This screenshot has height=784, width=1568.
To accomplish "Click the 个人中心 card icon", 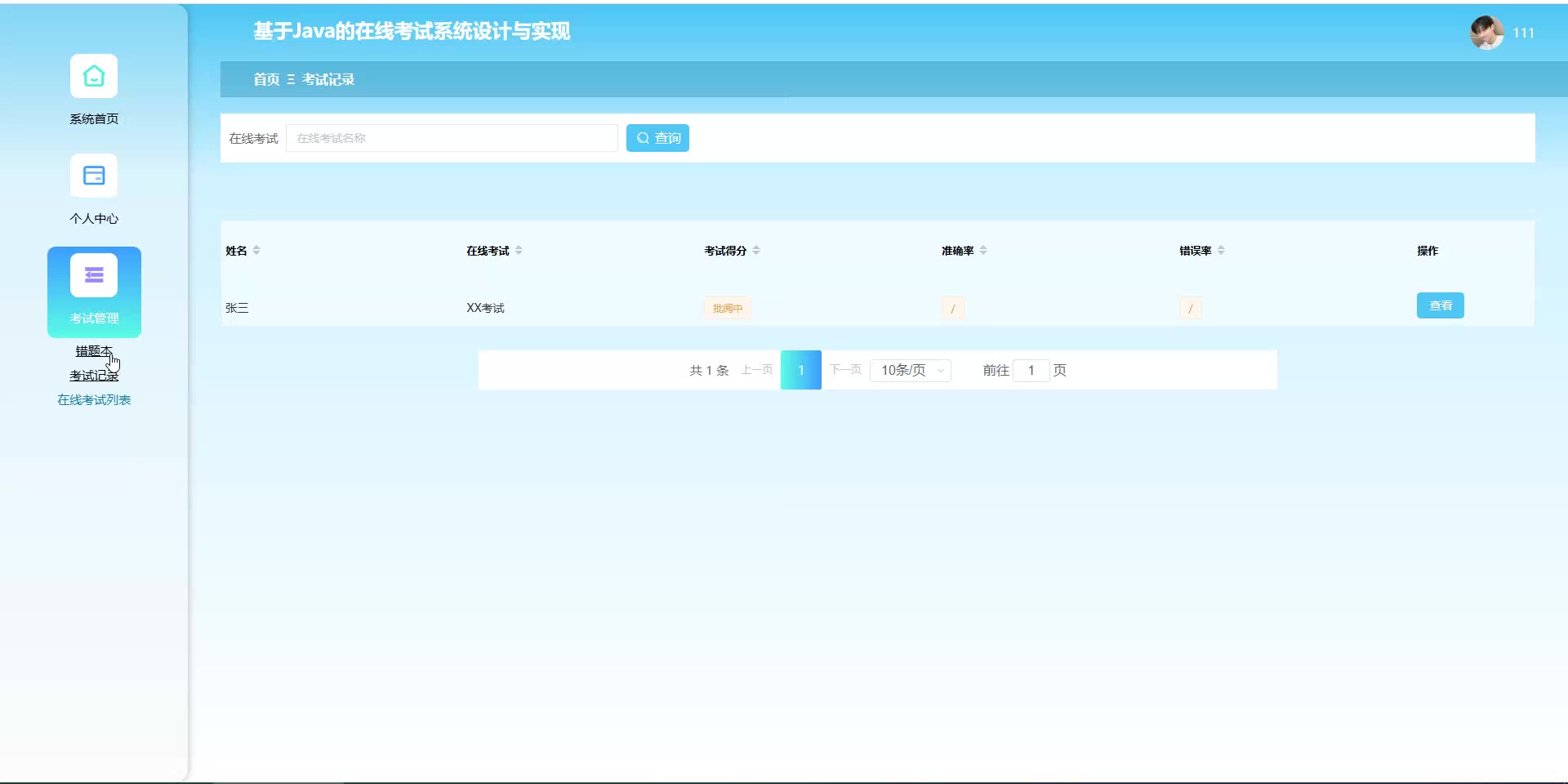I will point(94,176).
